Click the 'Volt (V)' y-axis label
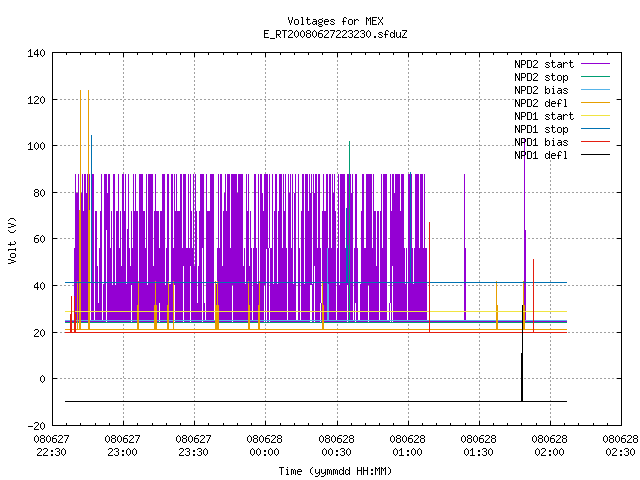The image size is (640, 480). coord(12,240)
